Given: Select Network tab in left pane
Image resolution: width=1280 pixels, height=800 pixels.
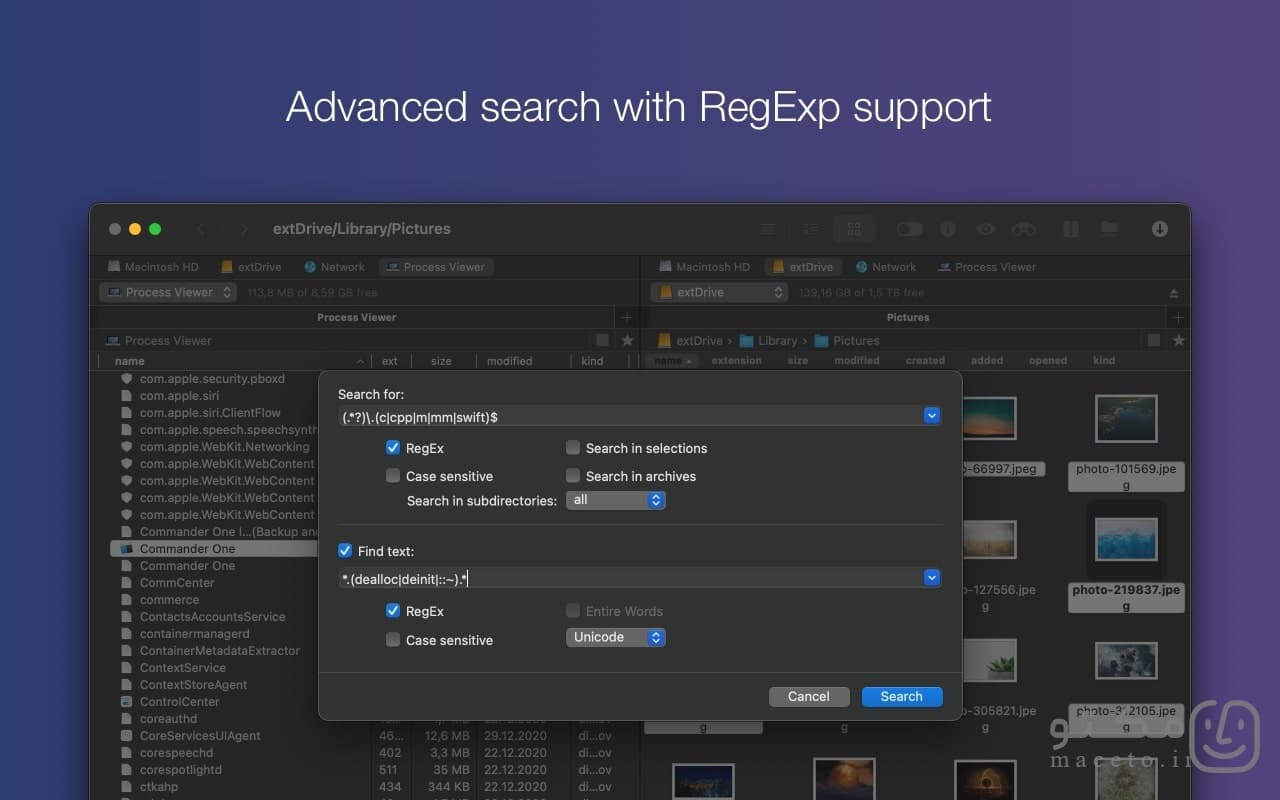Looking at the screenshot, I should pyautogui.click(x=334, y=267).
